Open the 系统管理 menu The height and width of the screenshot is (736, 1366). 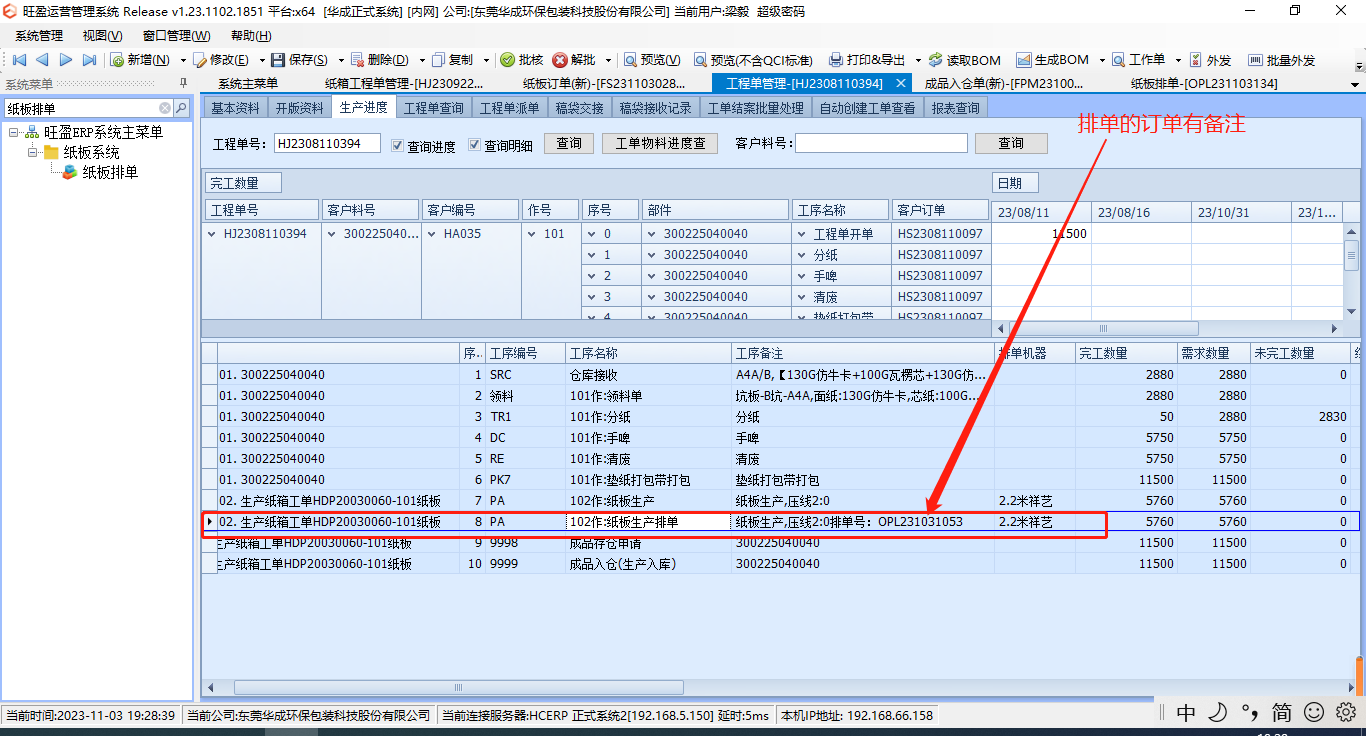(39, 36)
